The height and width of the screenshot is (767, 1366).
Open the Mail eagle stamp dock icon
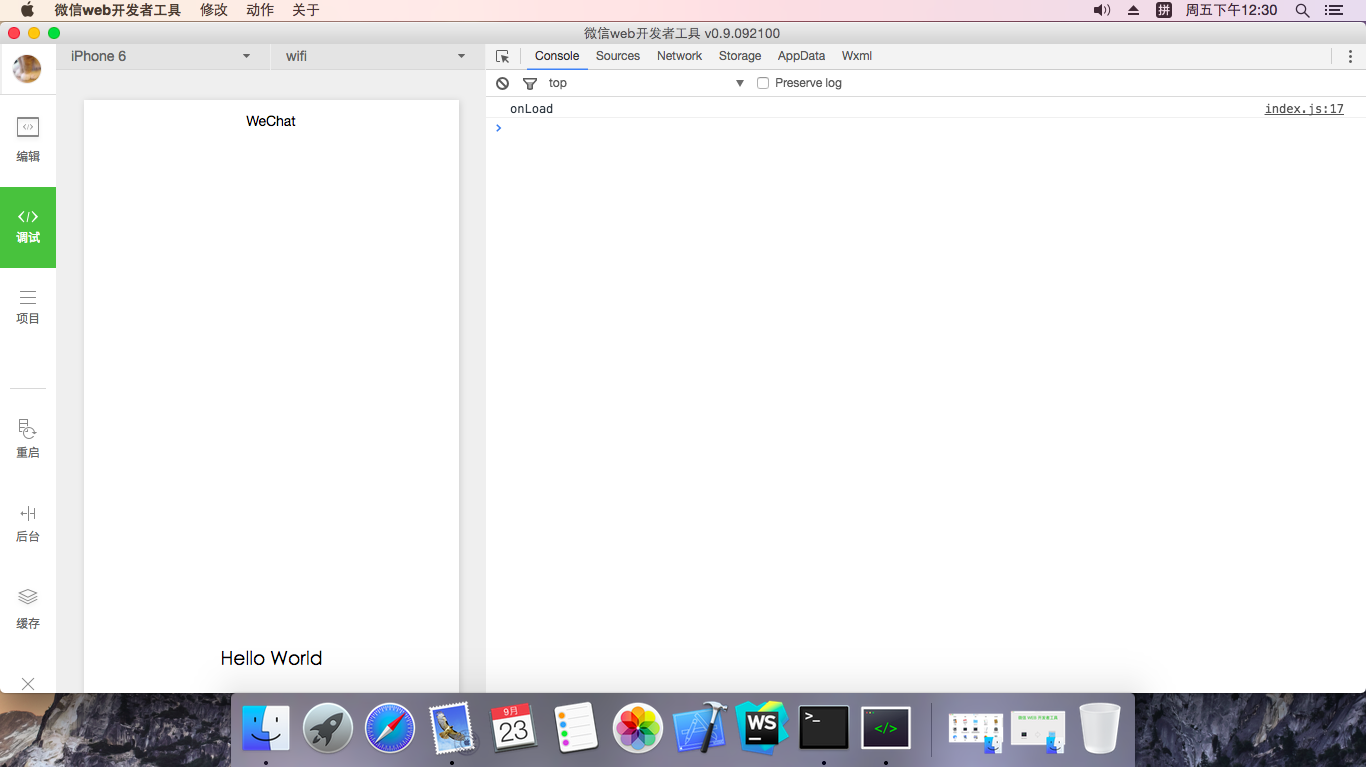[452, 728]
